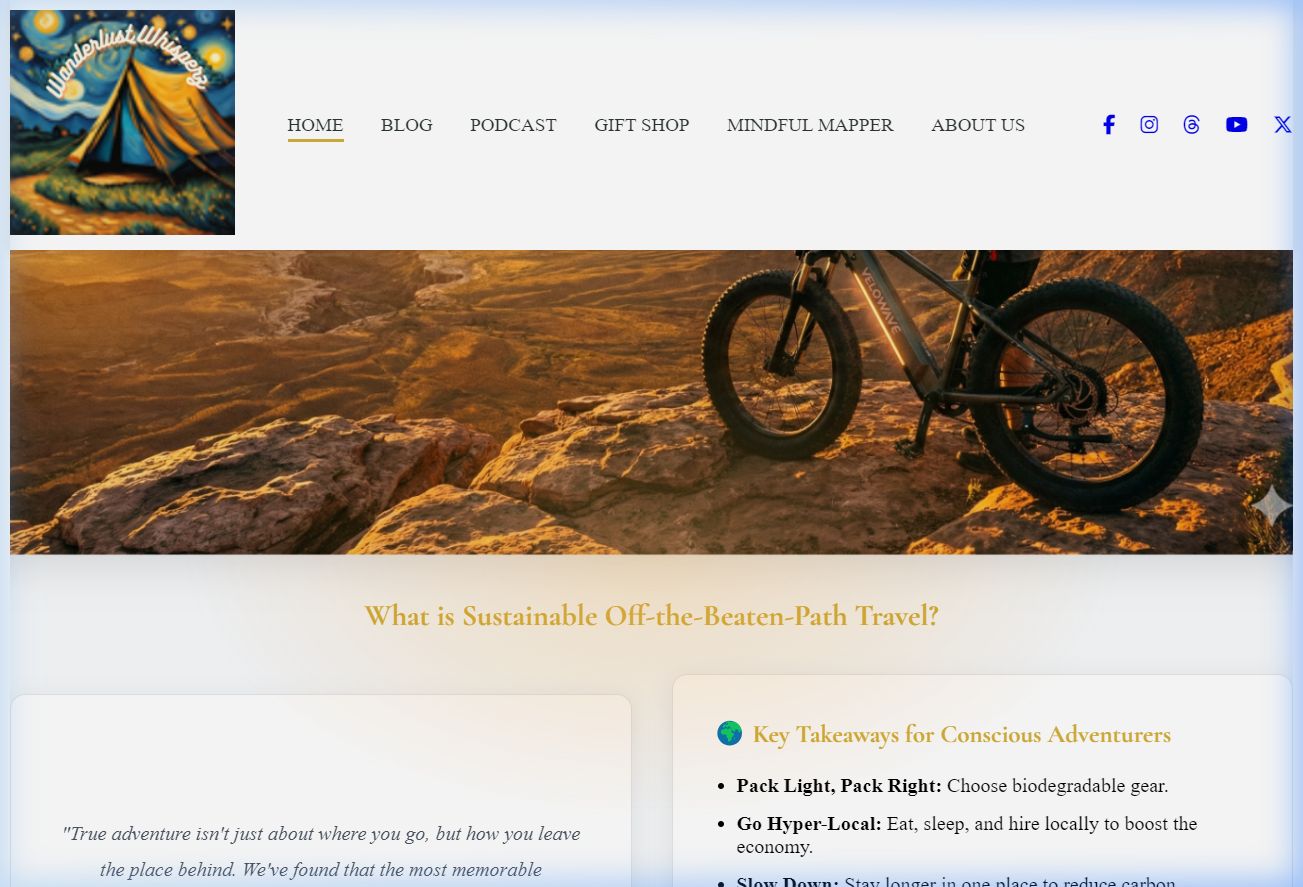Click the Wanderlust Whispers tent logo
This screenshot has width=1303, height=887.
coord(122,122)
